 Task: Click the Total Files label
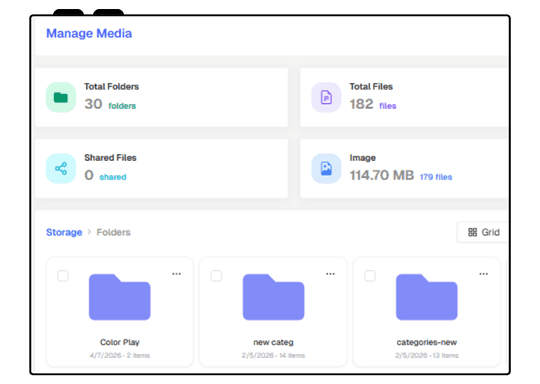371,86
